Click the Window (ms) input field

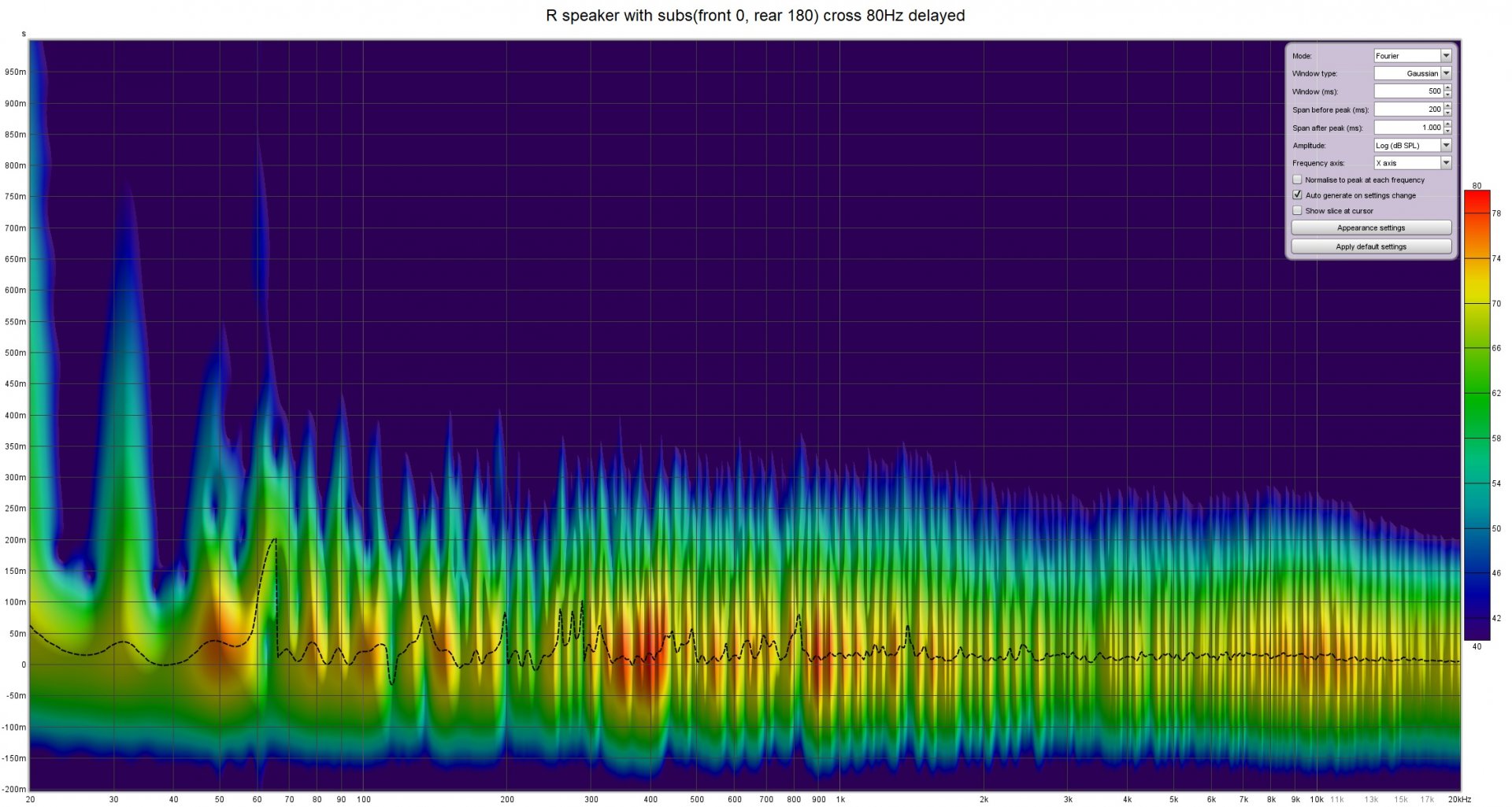[x=1408, y=91]
